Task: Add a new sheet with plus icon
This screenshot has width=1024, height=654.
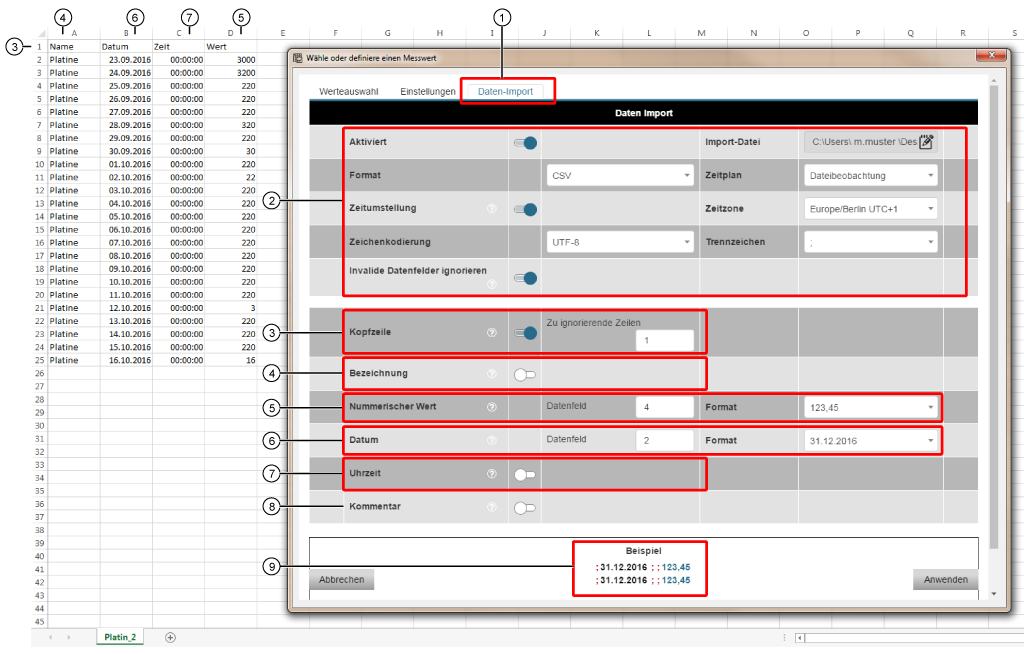Action: click(170, 637)
